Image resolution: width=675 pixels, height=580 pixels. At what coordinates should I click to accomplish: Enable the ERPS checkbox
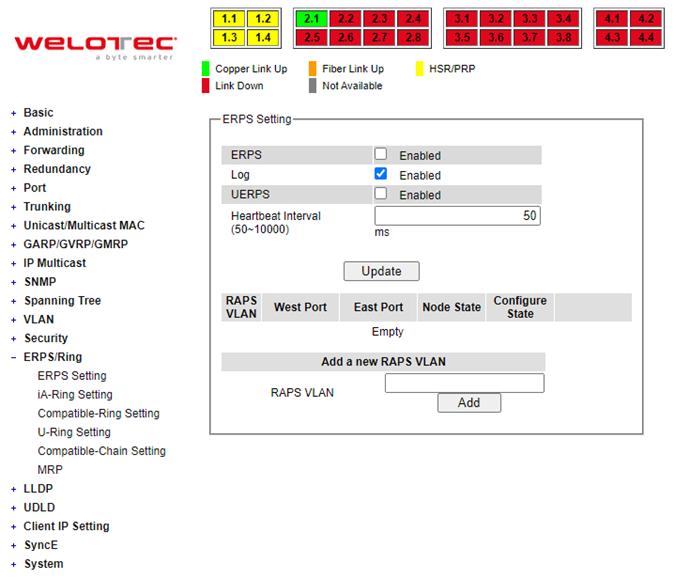pyautogui.click(x=381, y=154)
